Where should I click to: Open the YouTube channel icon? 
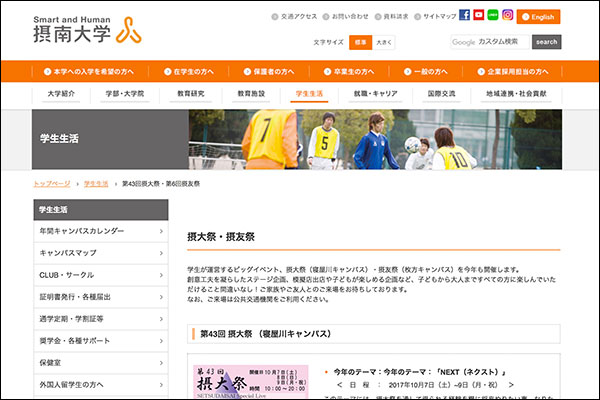click(479, 16)
